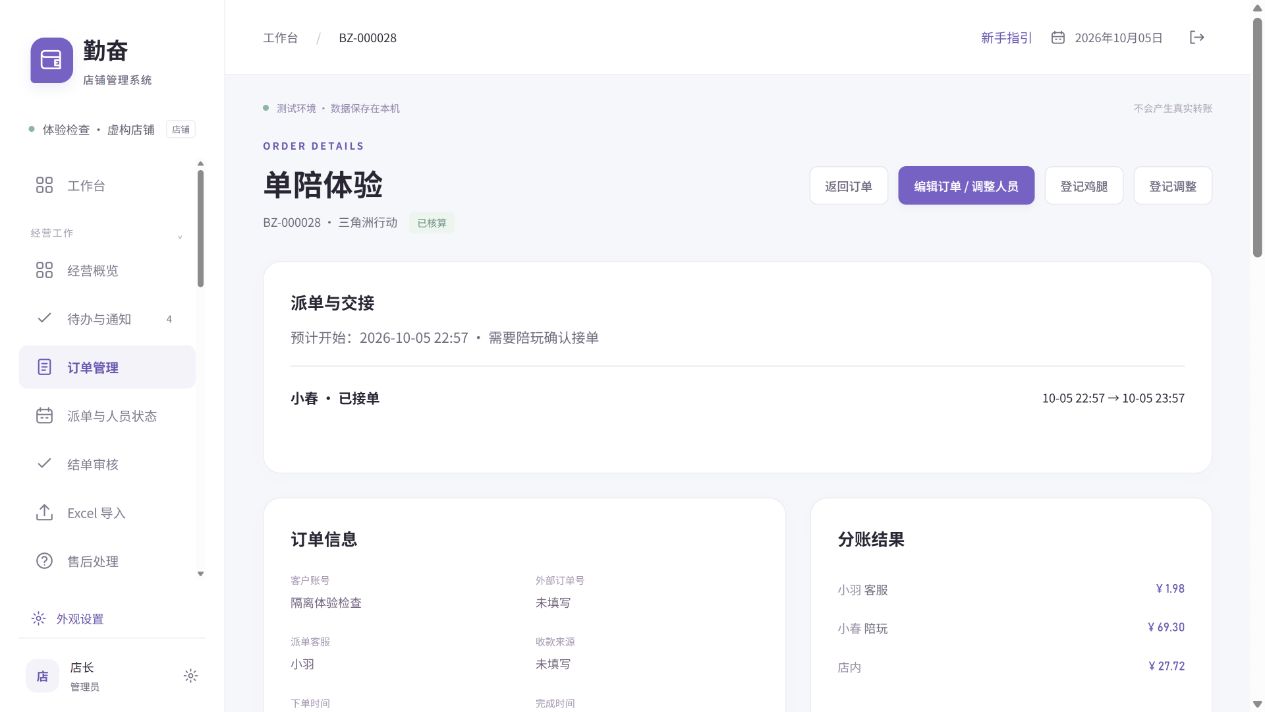Screen dimensions: 1265x712
Task: Click the 分账结果 card heading
Action: pyautogui.click(x=871, y=539)
